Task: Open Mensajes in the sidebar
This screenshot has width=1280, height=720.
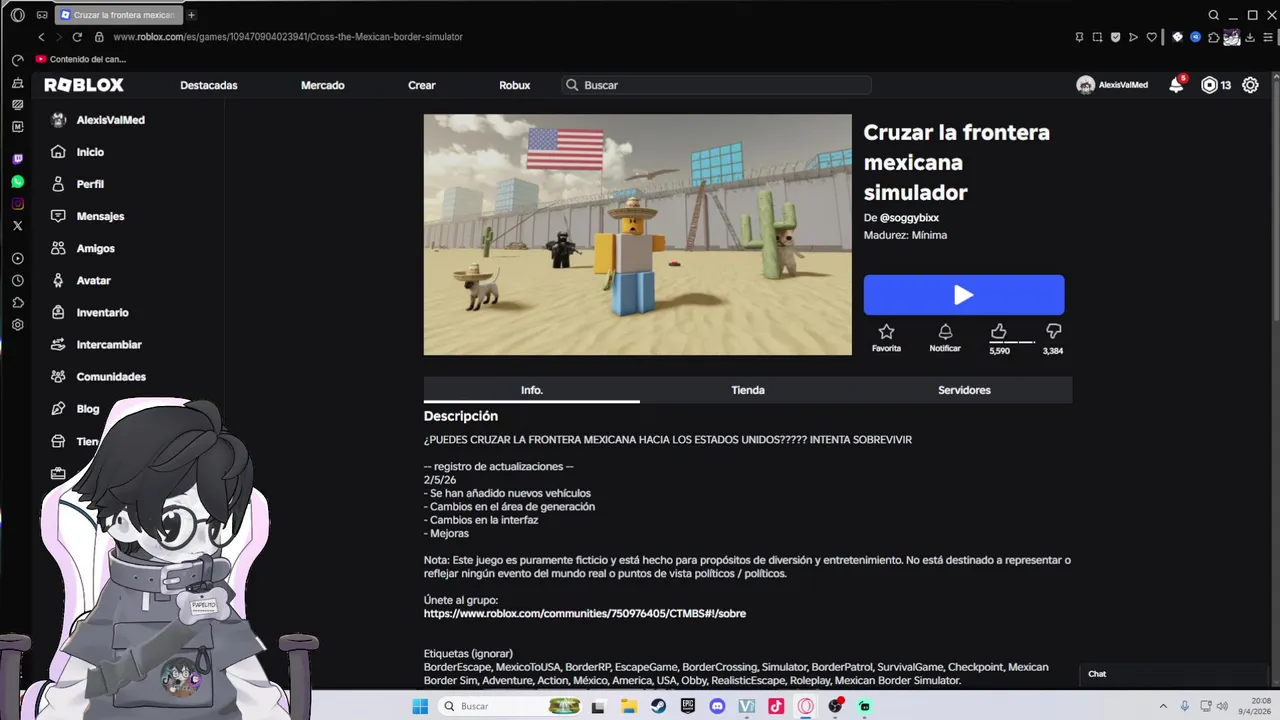Action: click(100, 216)
